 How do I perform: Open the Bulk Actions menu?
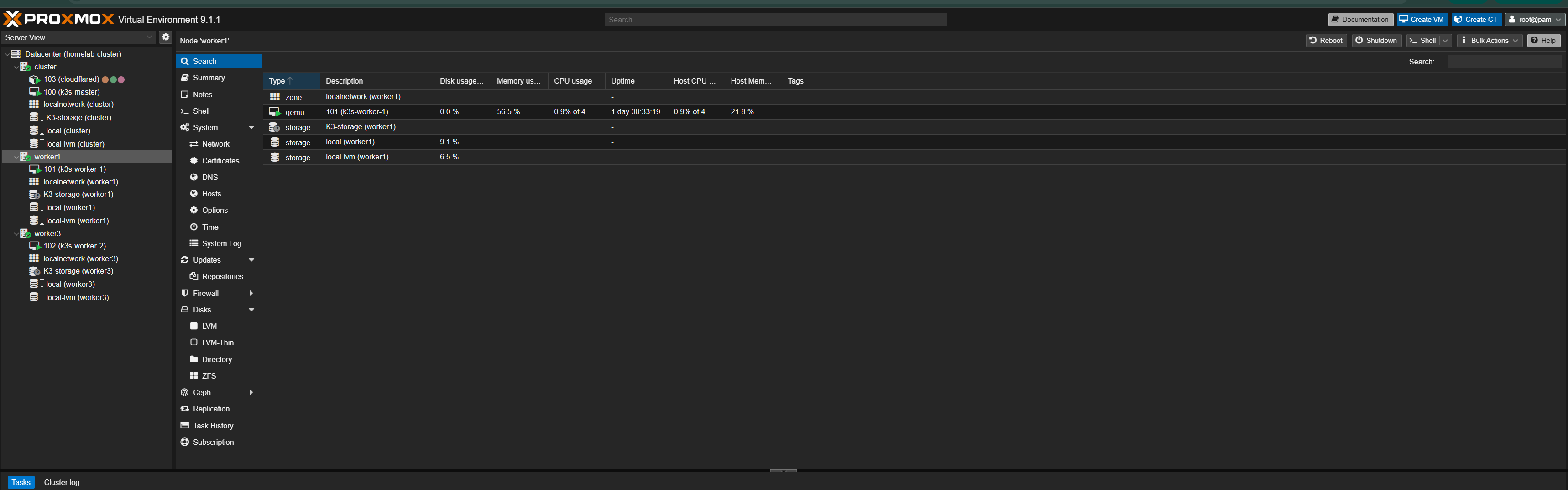[x=1489, y=40]
